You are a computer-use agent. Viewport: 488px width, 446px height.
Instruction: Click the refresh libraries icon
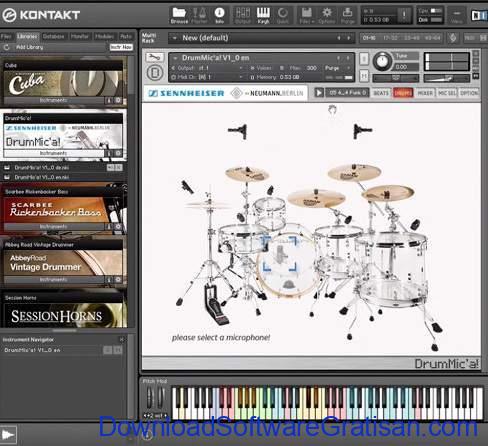point(6,47)
